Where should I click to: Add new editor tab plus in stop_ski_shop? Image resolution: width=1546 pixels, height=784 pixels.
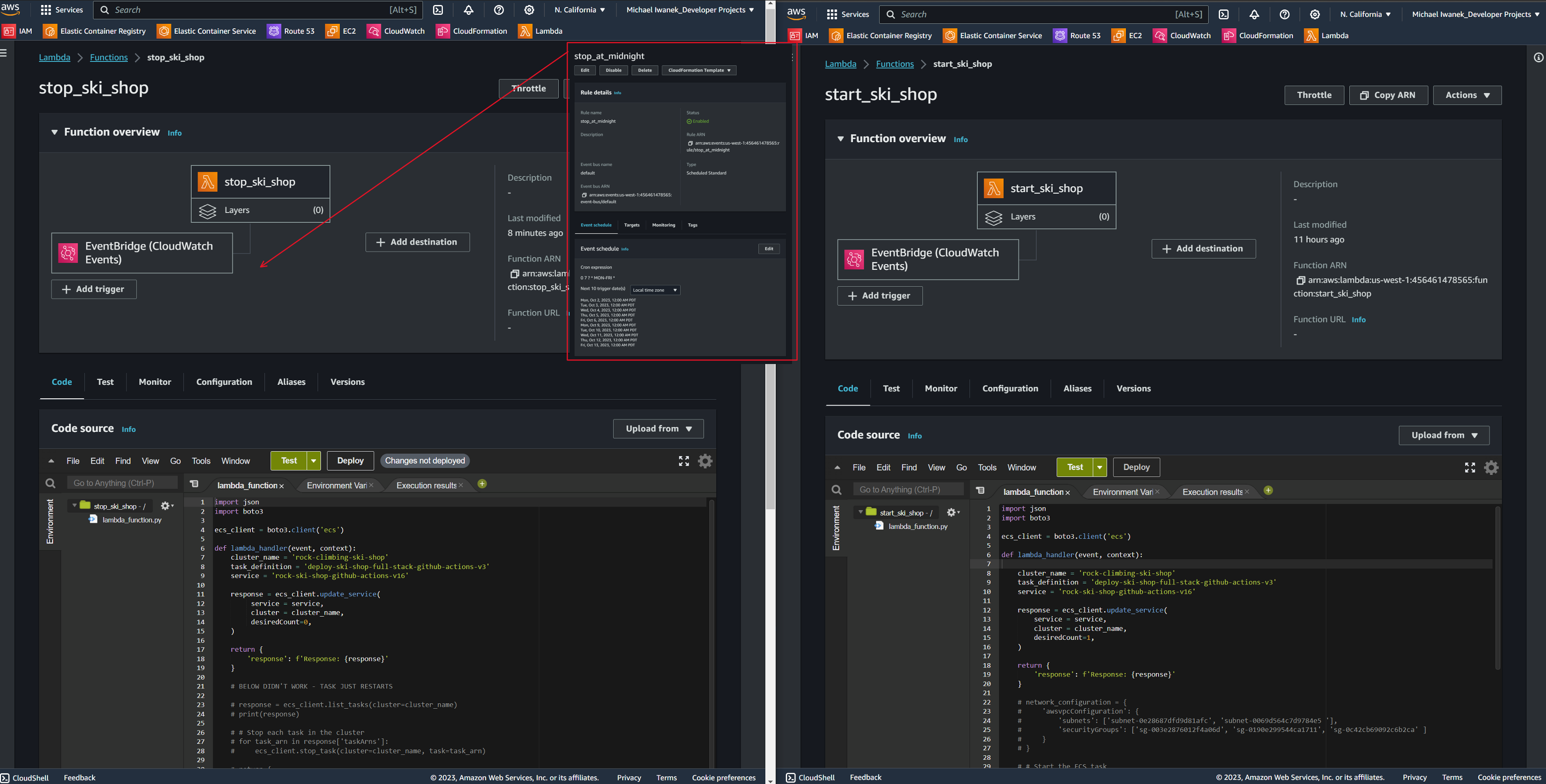point(482,483)
